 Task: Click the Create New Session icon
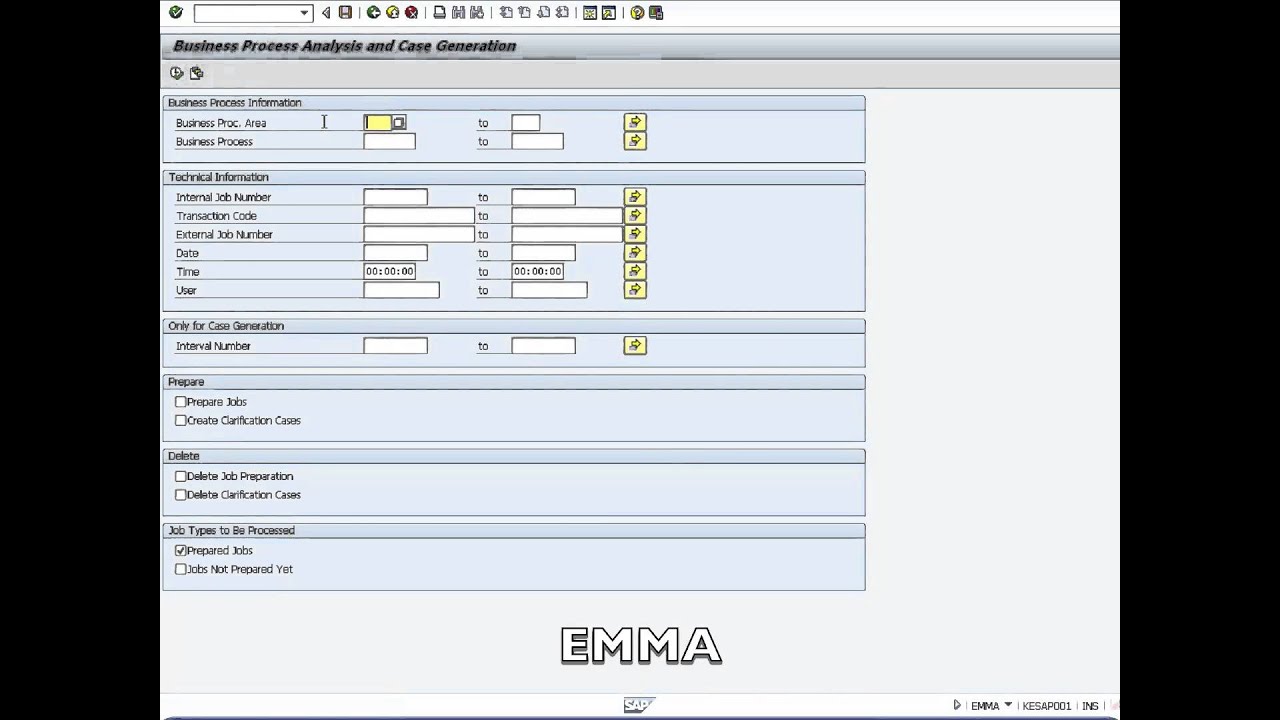590,13
